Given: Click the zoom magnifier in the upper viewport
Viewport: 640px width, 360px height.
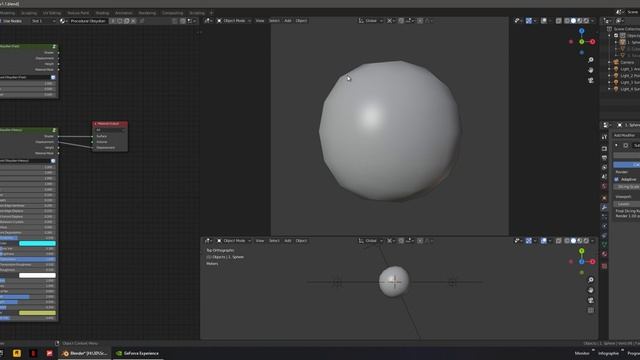Looking at the screenshot, I should [591, 60].
